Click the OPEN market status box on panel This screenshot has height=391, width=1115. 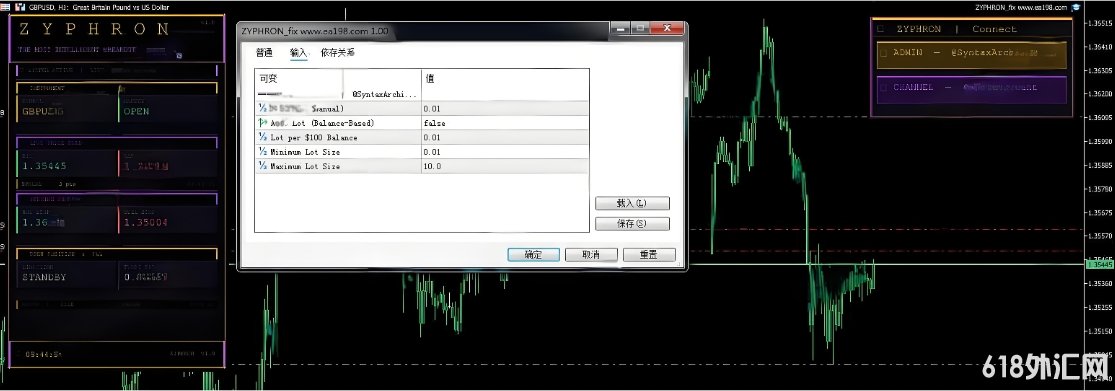(x=168, y=109)
